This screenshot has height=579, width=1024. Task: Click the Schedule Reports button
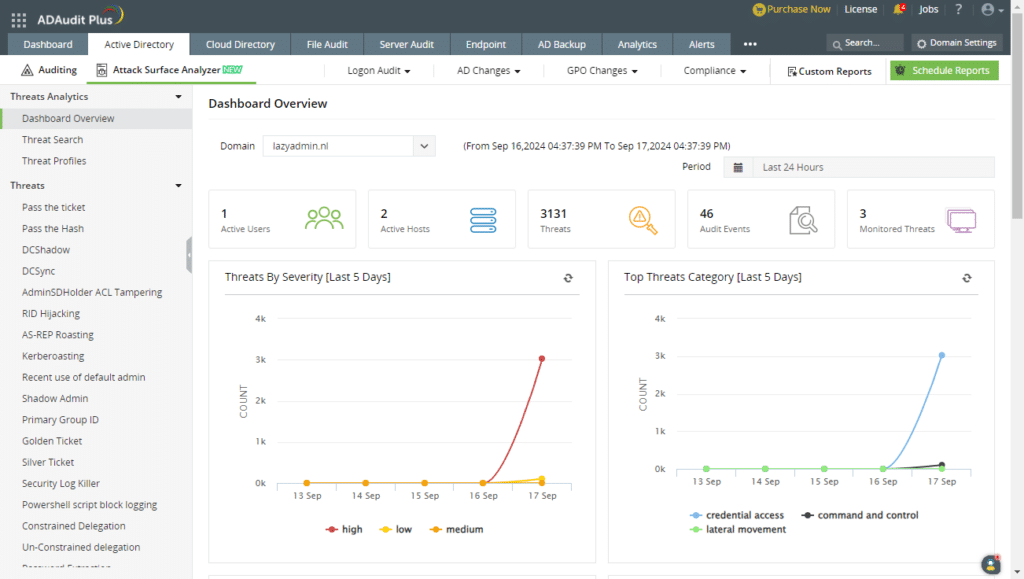click(944, 70)
